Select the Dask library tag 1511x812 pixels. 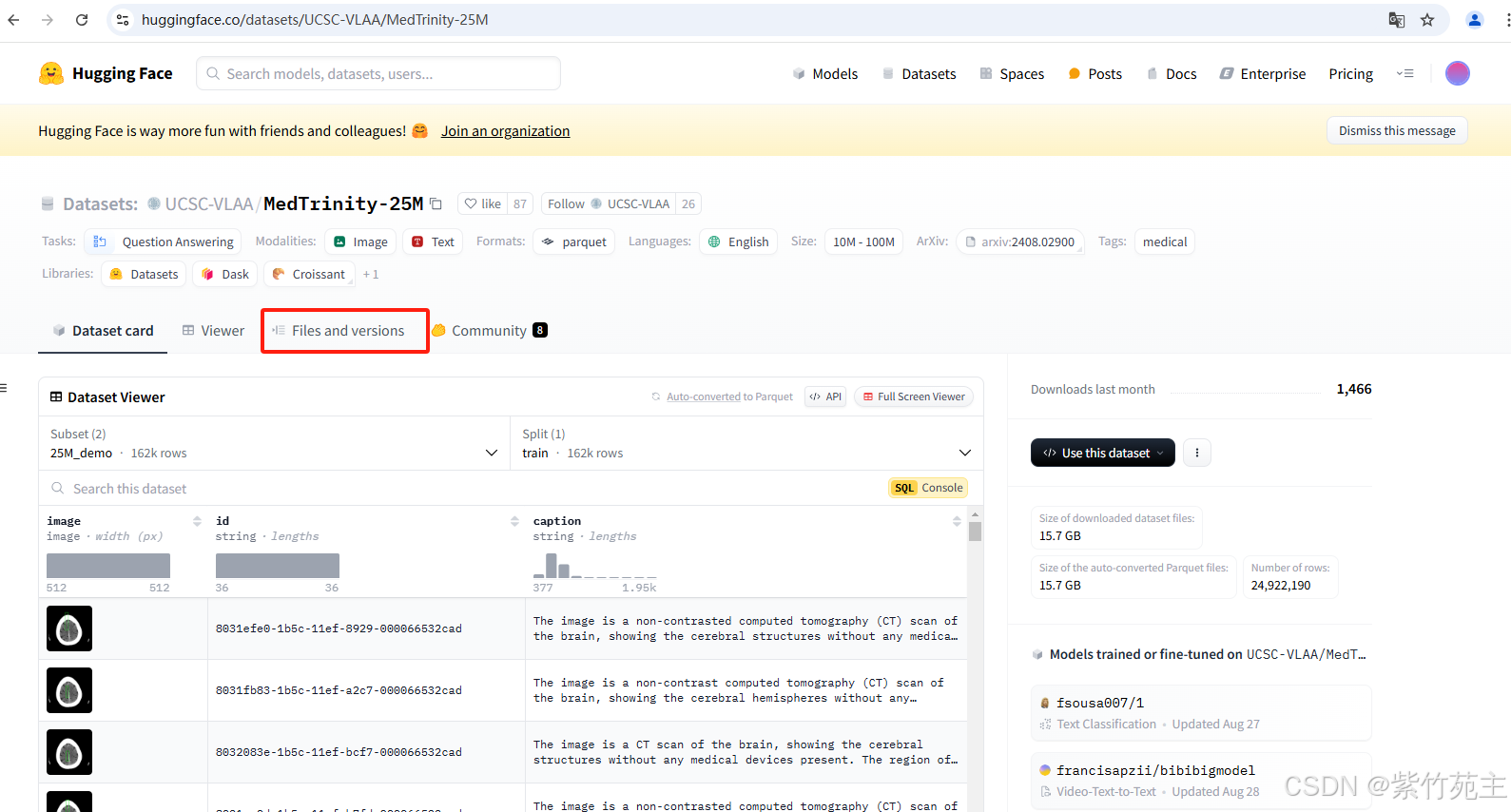(x=225, y=274)
